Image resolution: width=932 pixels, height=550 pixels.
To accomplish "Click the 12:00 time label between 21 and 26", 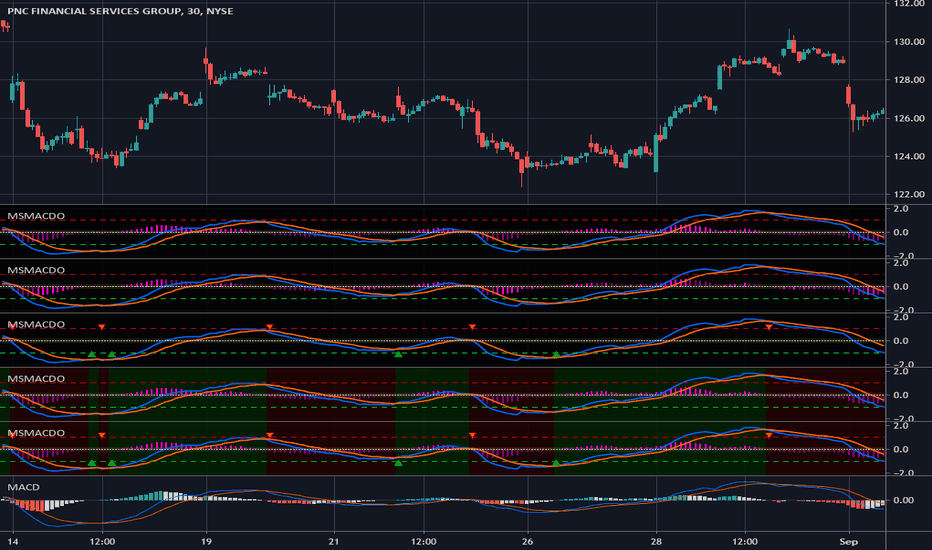I will point(424,542).
